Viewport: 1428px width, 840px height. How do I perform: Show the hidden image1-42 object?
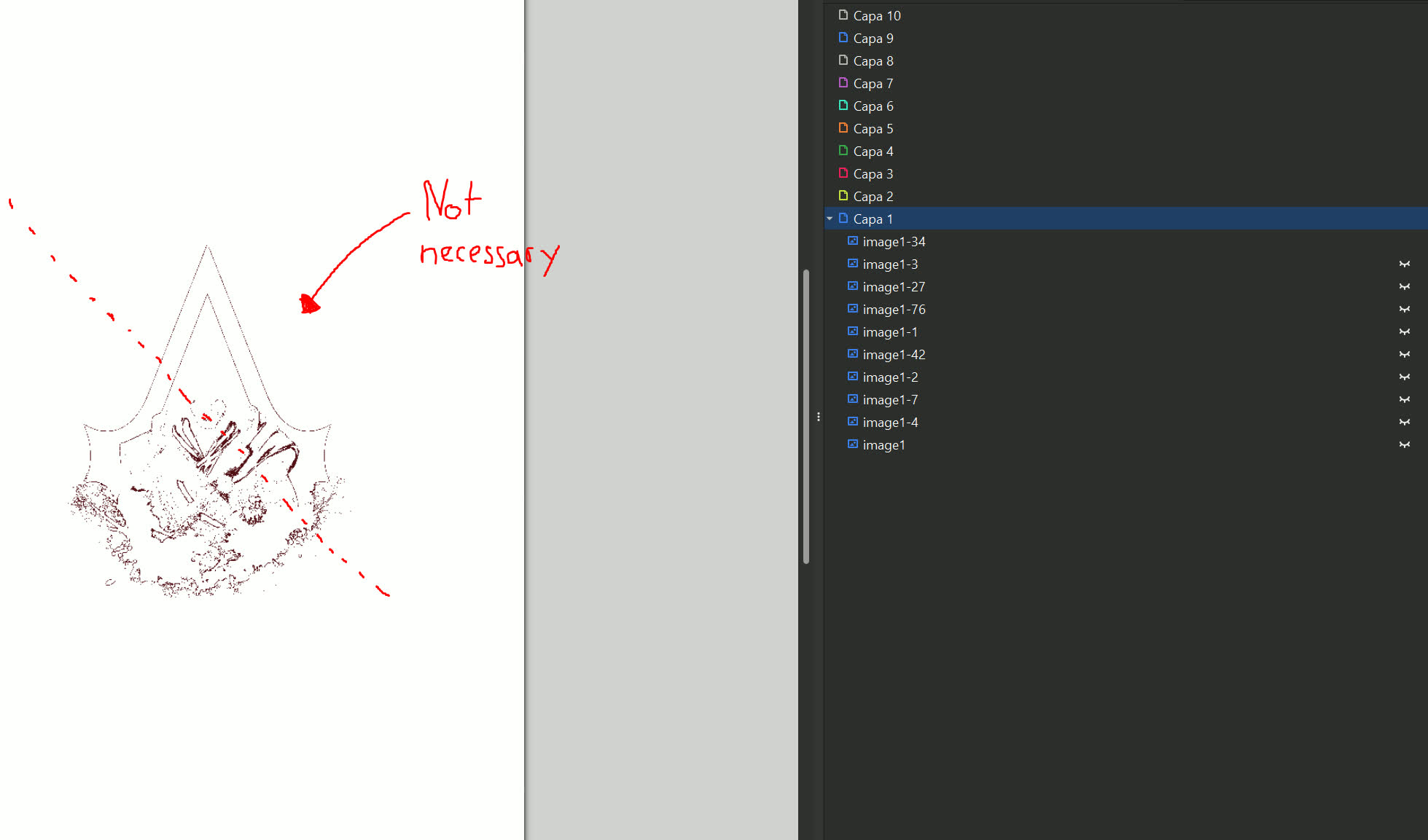(1405, 354)
